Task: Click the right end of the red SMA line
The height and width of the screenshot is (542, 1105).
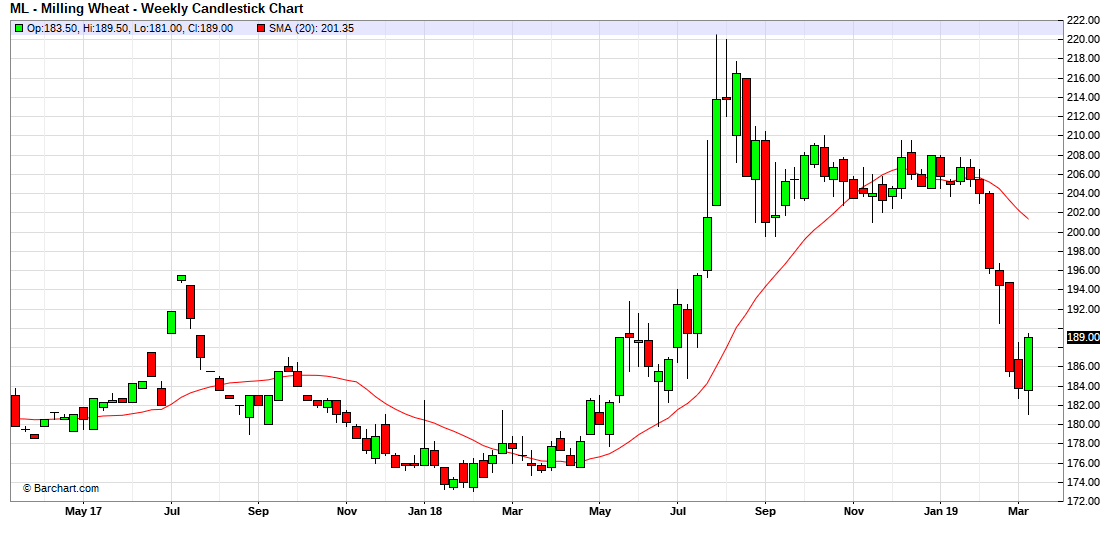Action: point(1028,217)
